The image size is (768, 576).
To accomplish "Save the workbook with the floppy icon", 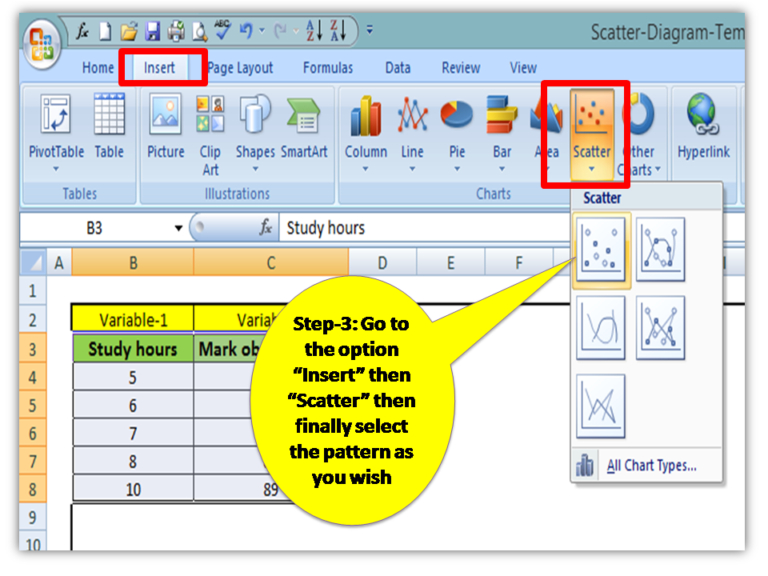I will click(153, 31).
